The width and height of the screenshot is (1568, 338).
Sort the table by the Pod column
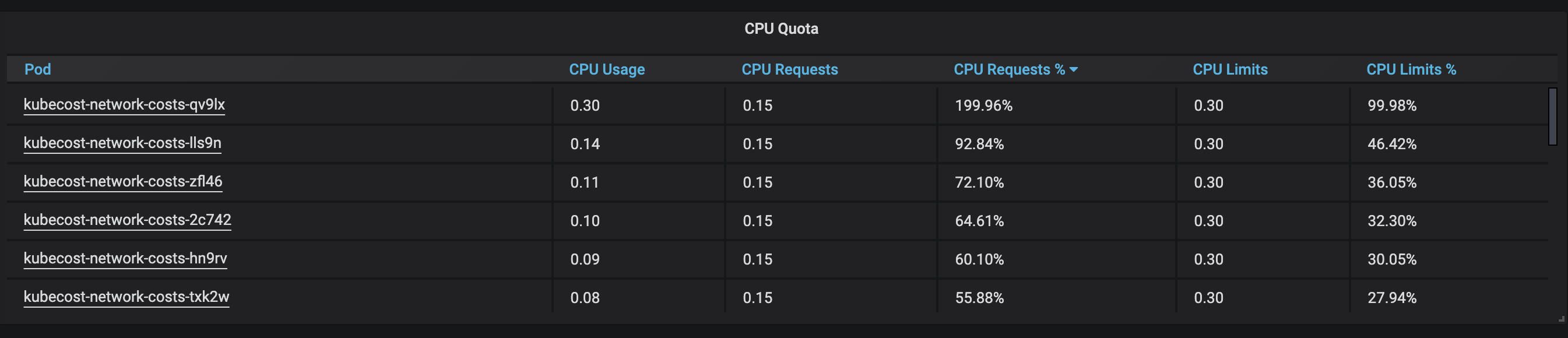(37, 69)
